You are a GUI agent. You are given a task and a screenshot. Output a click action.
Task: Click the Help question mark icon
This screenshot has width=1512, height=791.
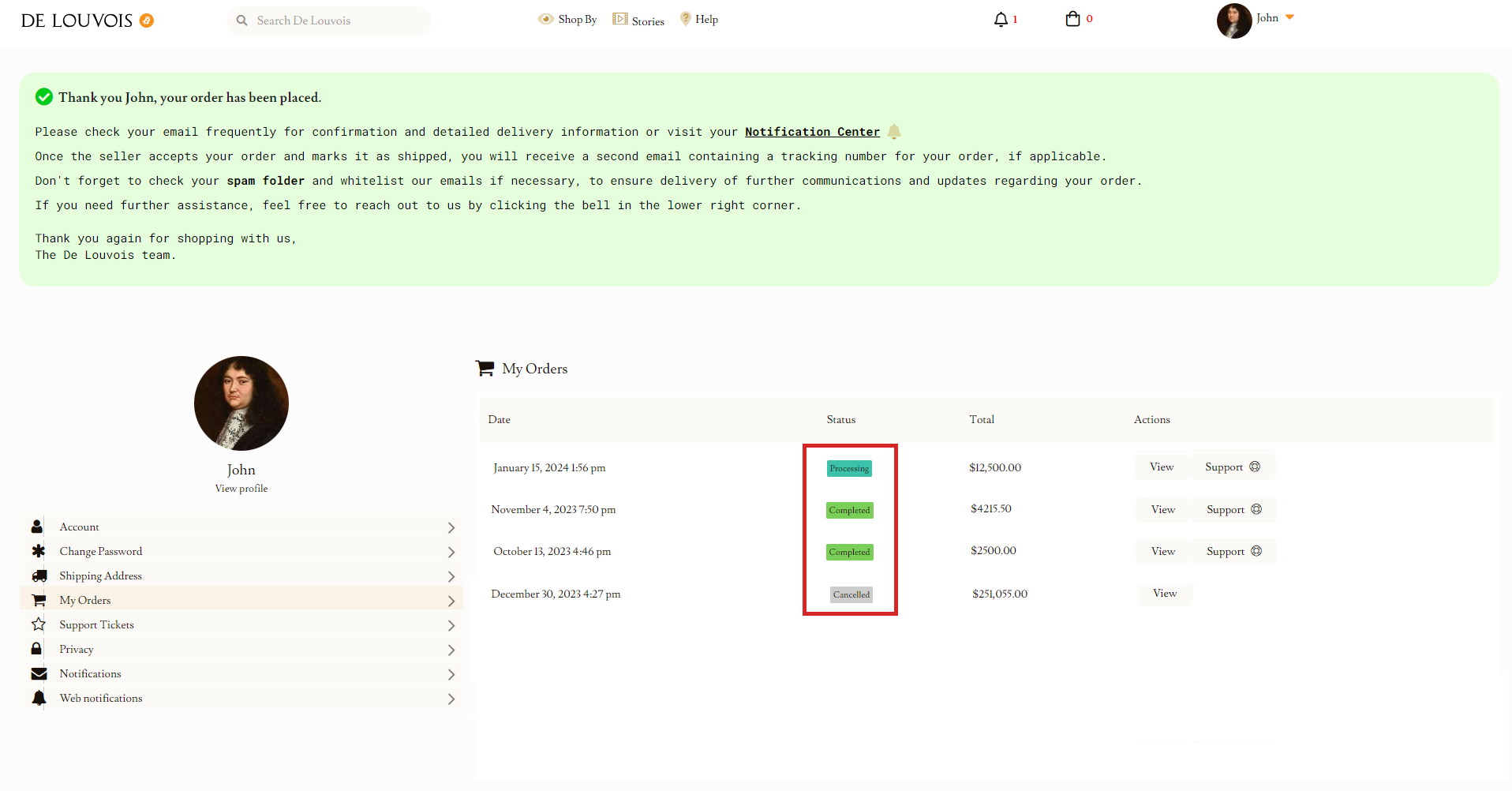click(x=685, y=19)
